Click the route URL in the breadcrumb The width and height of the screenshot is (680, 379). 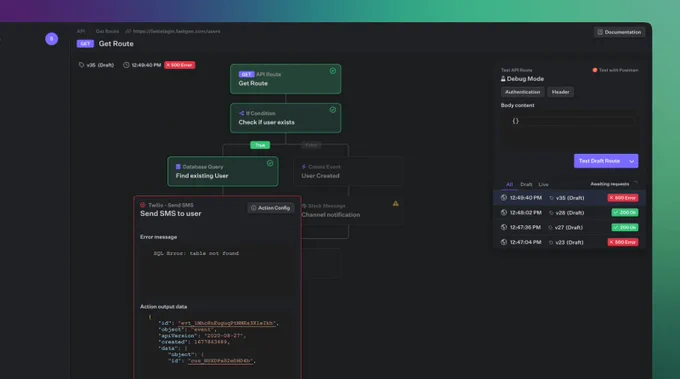(x=176, y=31)
